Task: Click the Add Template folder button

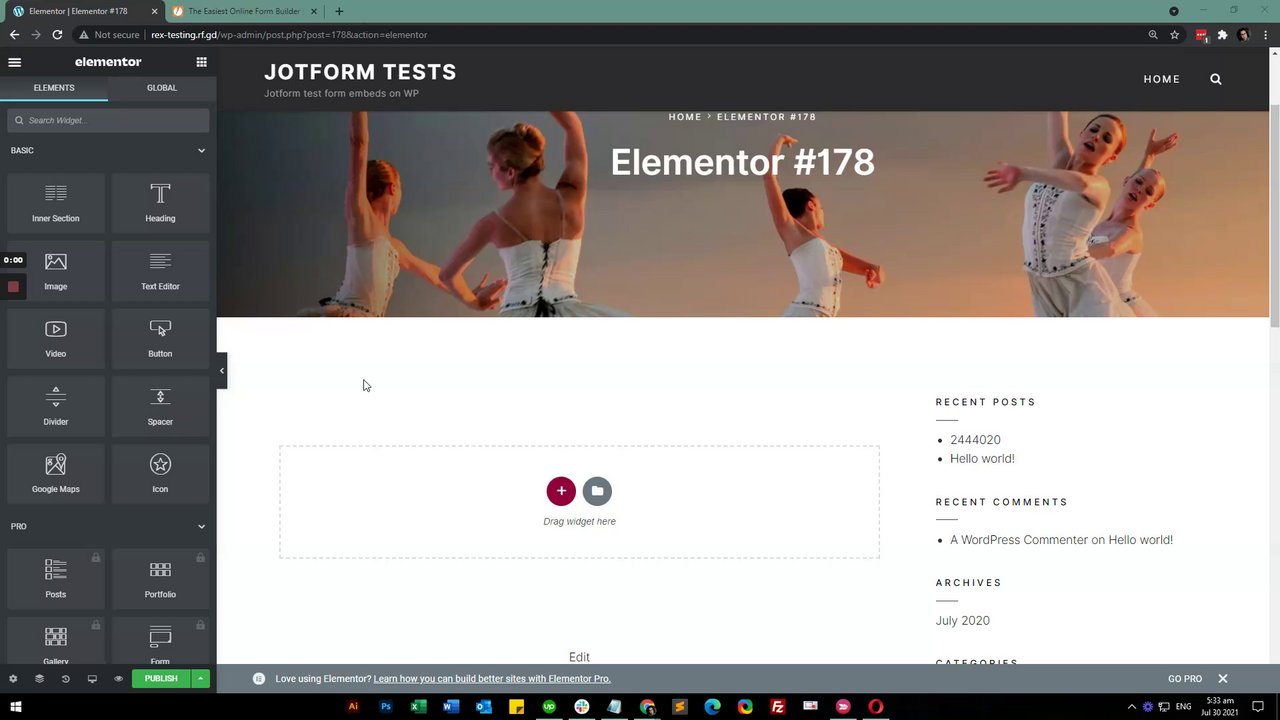Action: 597,491
